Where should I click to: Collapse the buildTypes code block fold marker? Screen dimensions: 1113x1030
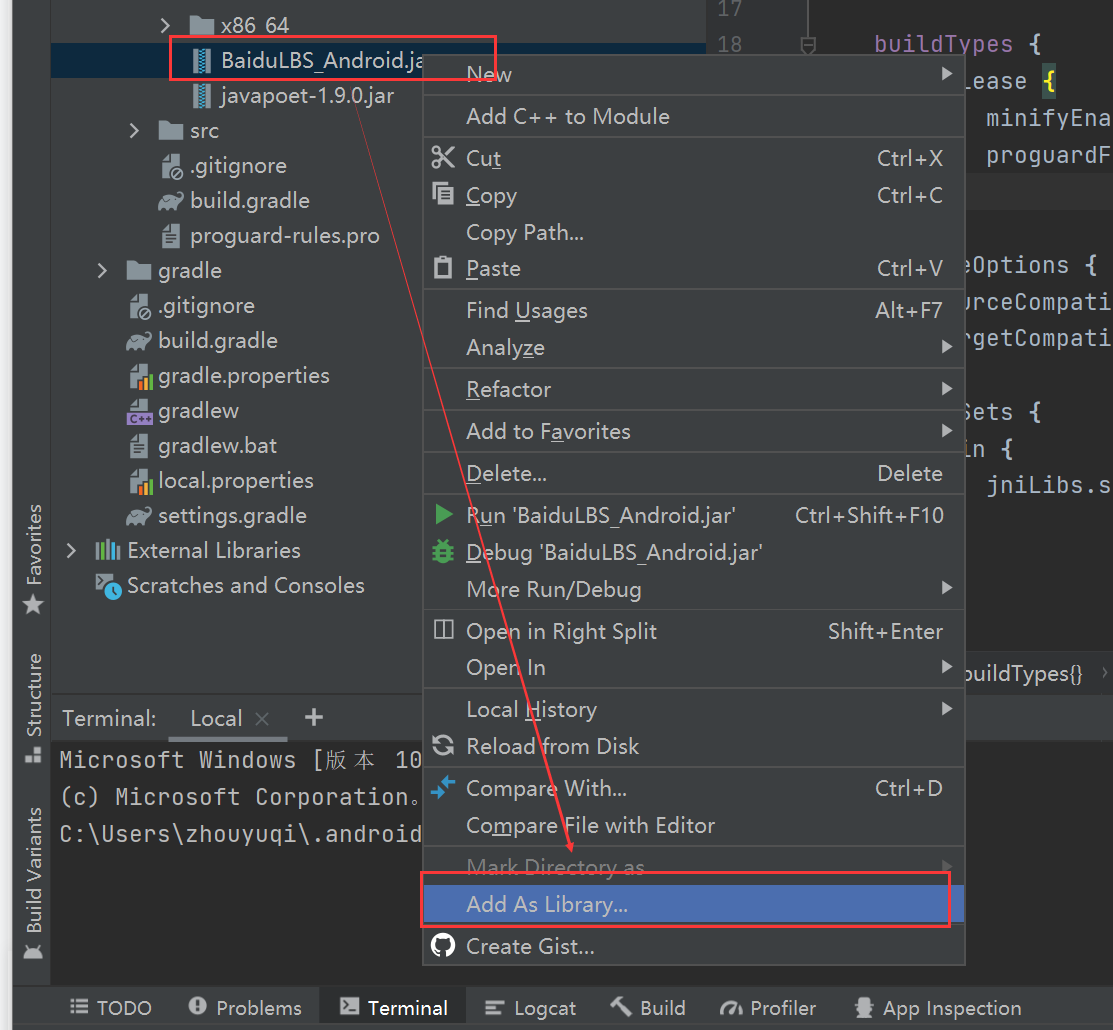[x=807, y=44]
